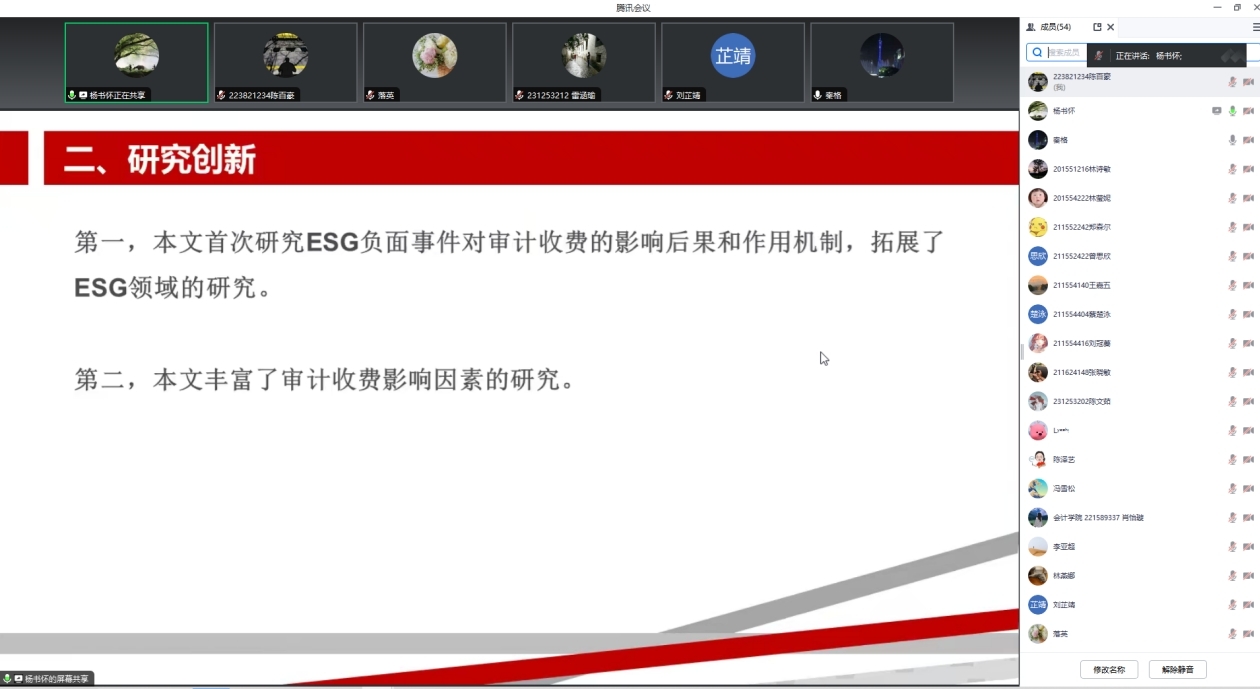The image size is (1260, 689).
Task: Toggle camera icon for 223821234陈百蒙
Action: tap(1248, 82)
